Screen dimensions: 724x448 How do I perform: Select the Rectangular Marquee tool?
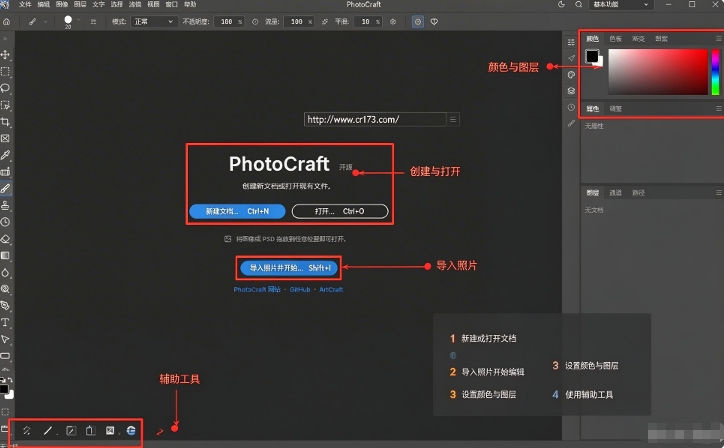tap(5, 72)
